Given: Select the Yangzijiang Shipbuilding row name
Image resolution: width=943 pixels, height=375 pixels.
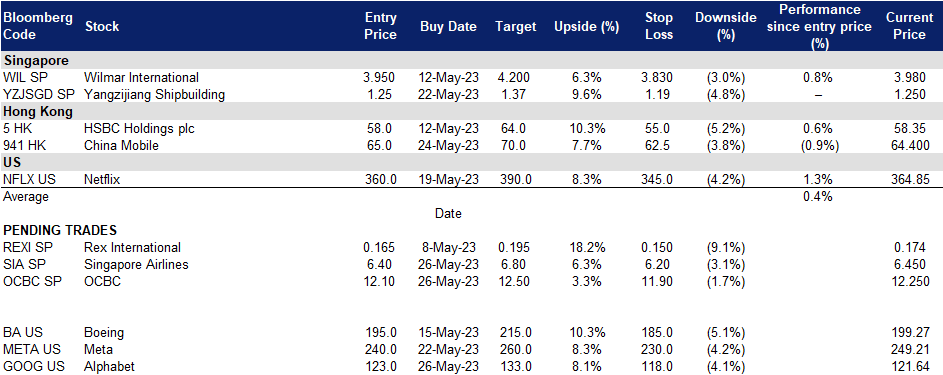Looking at the screenshot, I should (x=155, y=94).
